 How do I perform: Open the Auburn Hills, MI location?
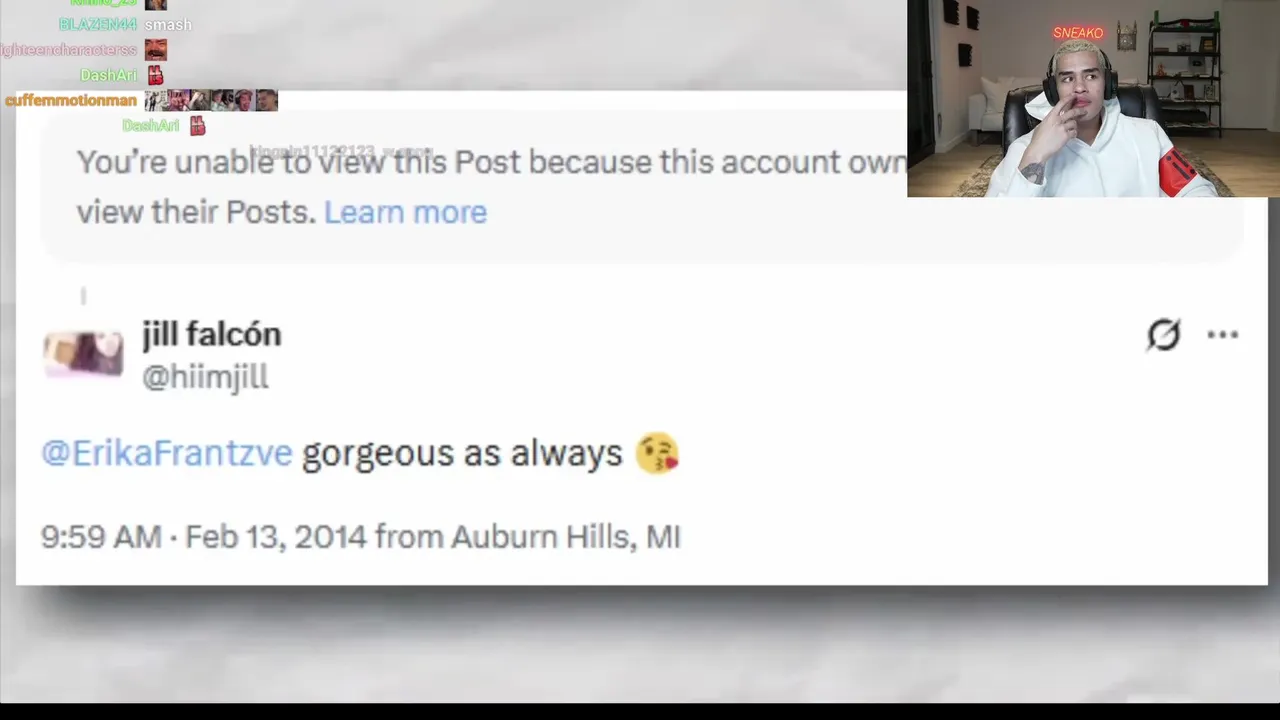coord(566,537)
